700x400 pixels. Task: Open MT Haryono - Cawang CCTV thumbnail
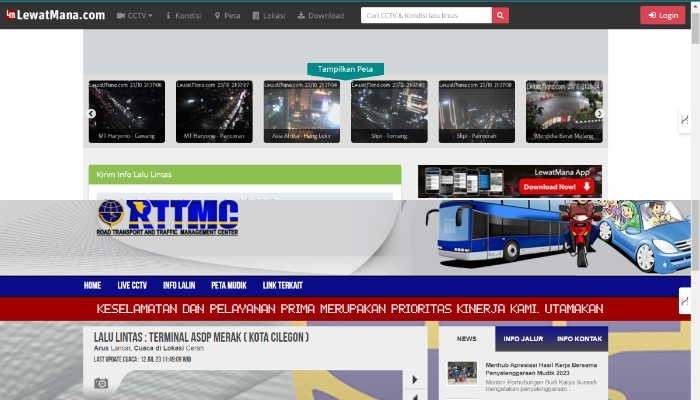(x=127, y=112)
